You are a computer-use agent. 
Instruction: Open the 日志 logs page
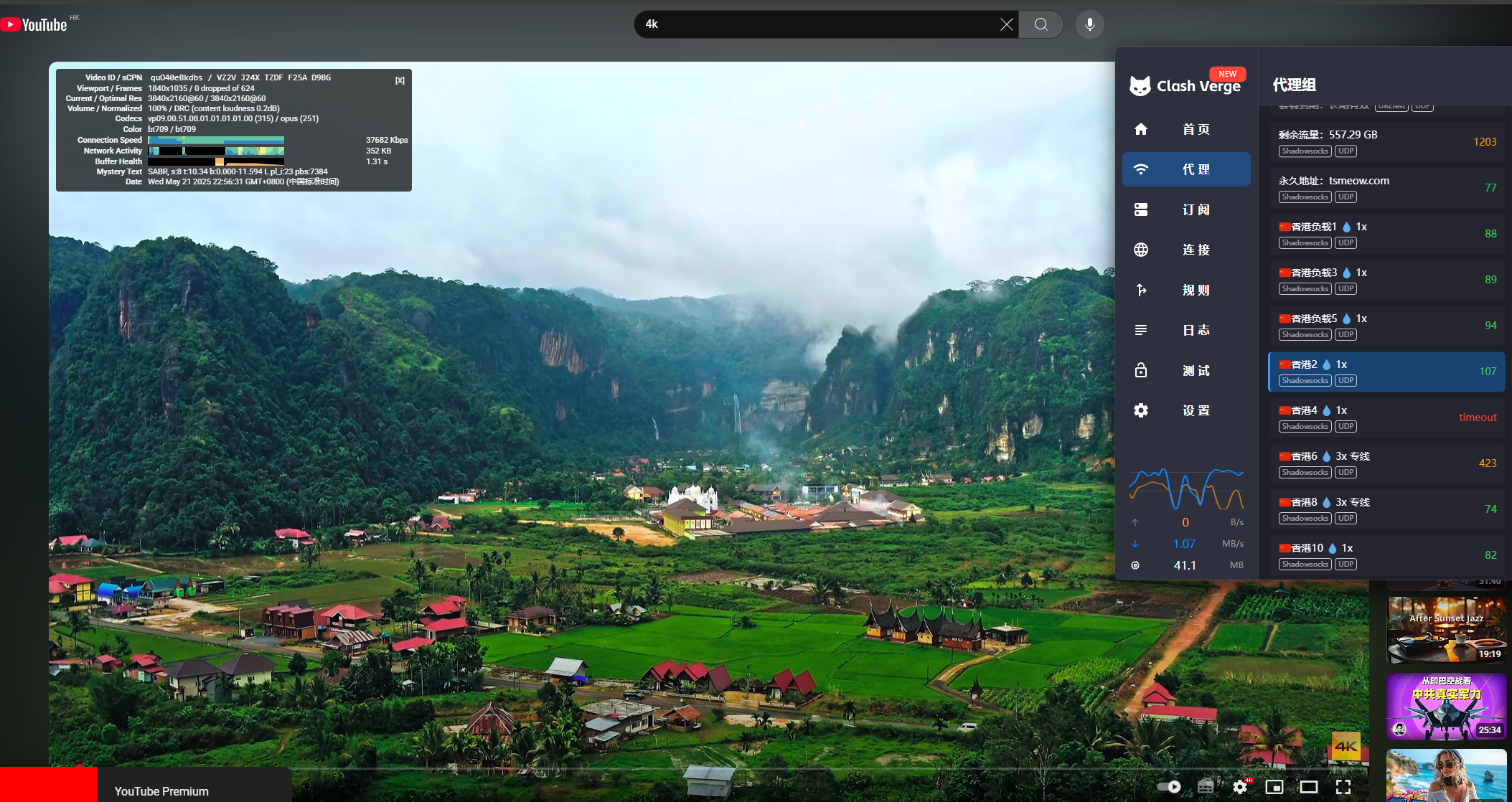click(x=1185, y=330)
